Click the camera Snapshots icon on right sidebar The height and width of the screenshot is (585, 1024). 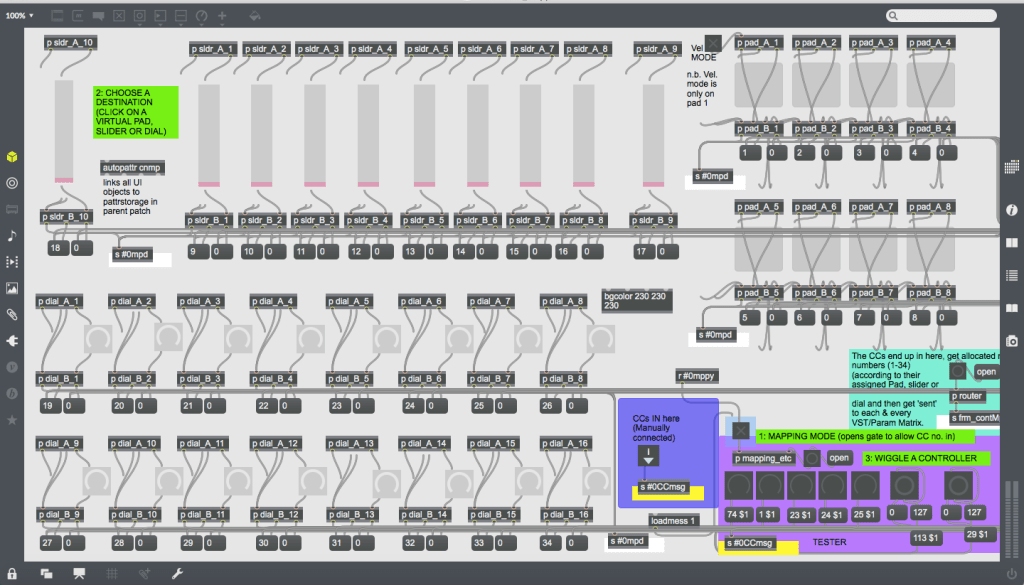click(1012, 341)
